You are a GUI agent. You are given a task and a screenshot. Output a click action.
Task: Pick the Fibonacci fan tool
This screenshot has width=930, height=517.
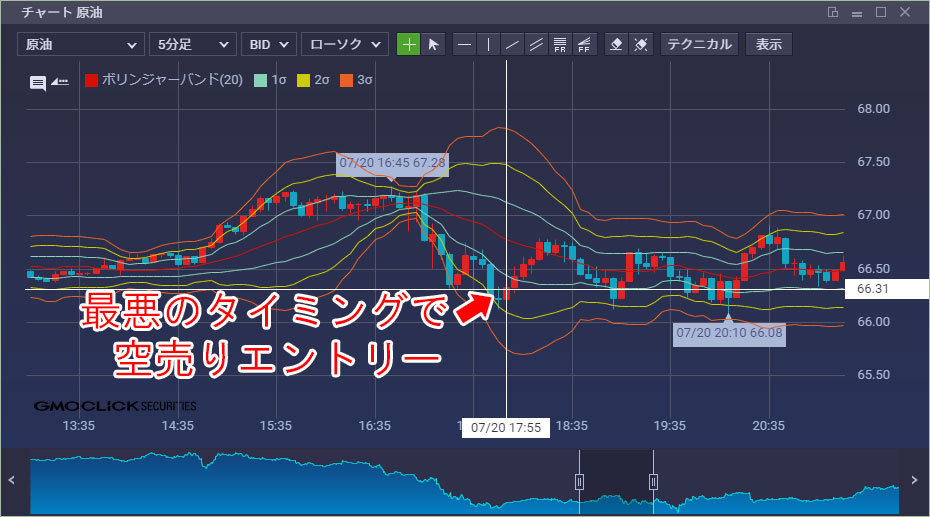pos(584,44)
